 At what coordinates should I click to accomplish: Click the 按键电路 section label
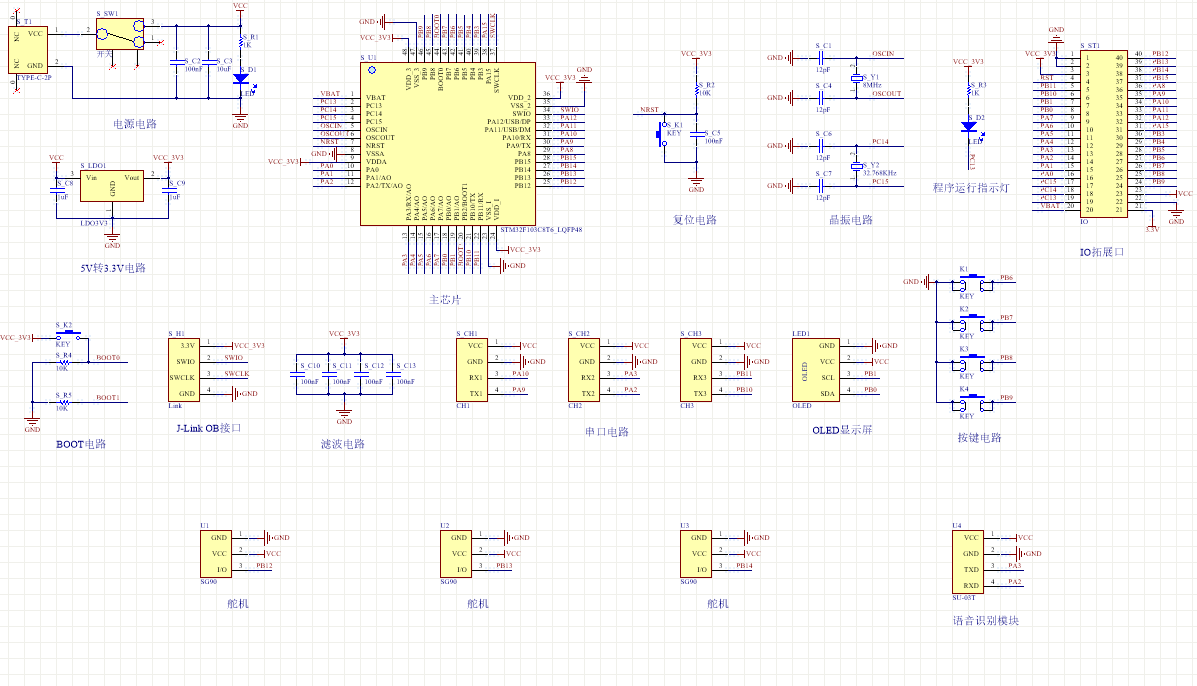[979, 438]
